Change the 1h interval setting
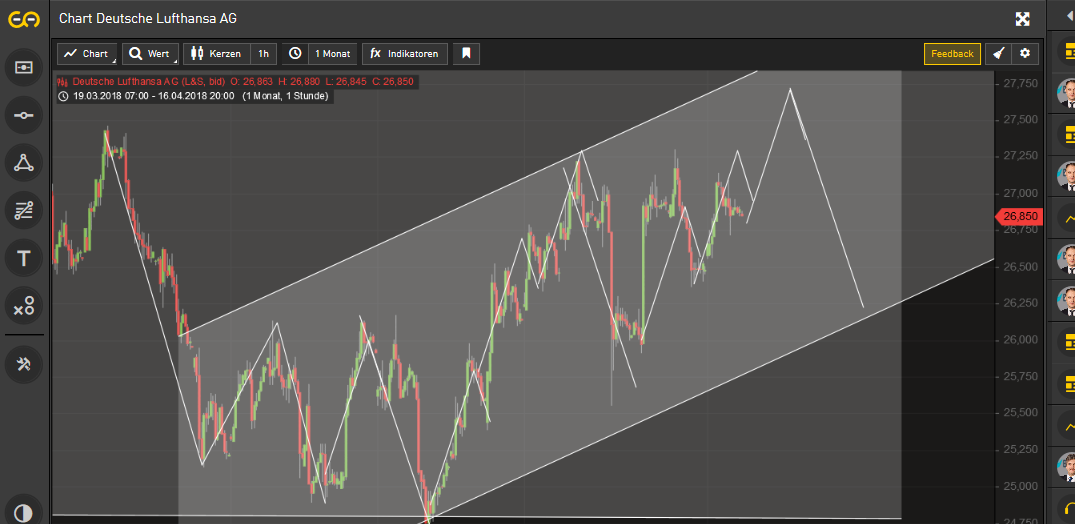 pos(264,54)
